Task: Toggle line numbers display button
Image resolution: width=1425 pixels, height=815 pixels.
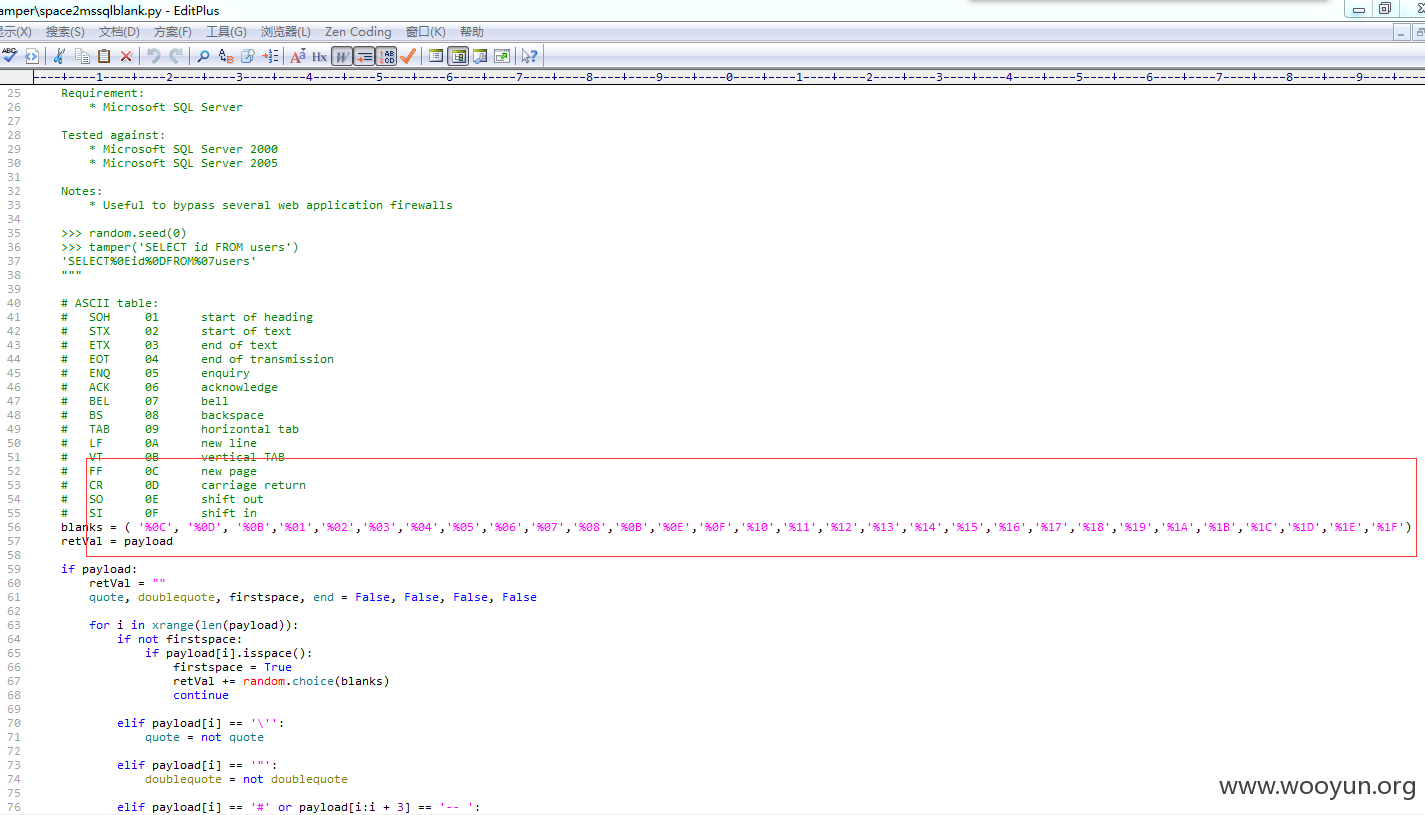Action: point(386,56)
